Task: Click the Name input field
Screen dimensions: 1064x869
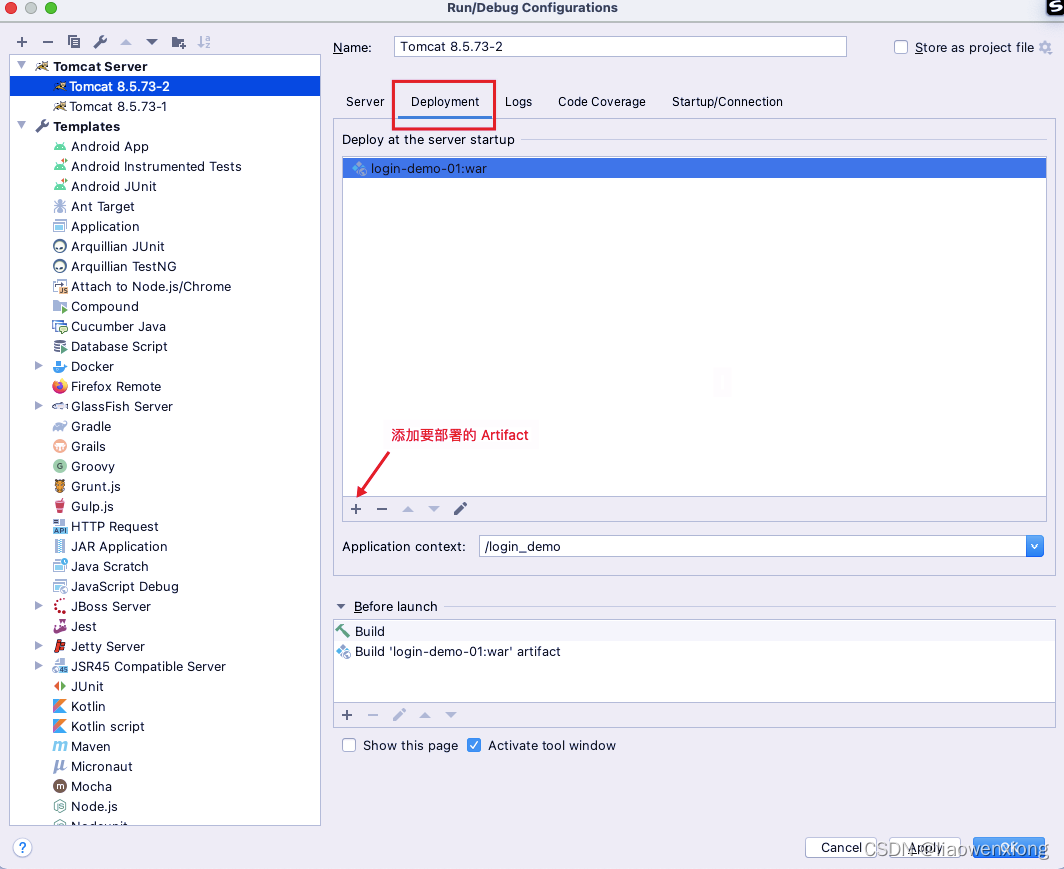Action: (620, 47)
